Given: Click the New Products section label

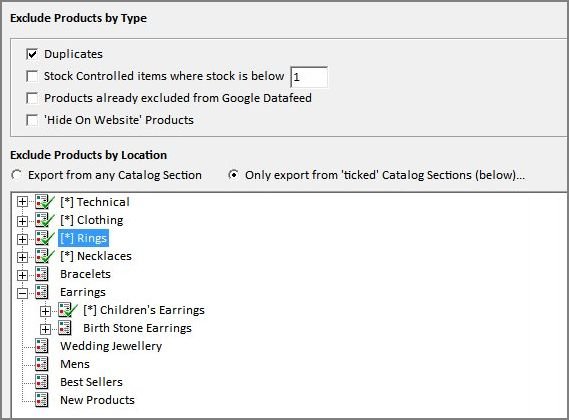Looking at the screenshot, I should click(x=97, y=400).
